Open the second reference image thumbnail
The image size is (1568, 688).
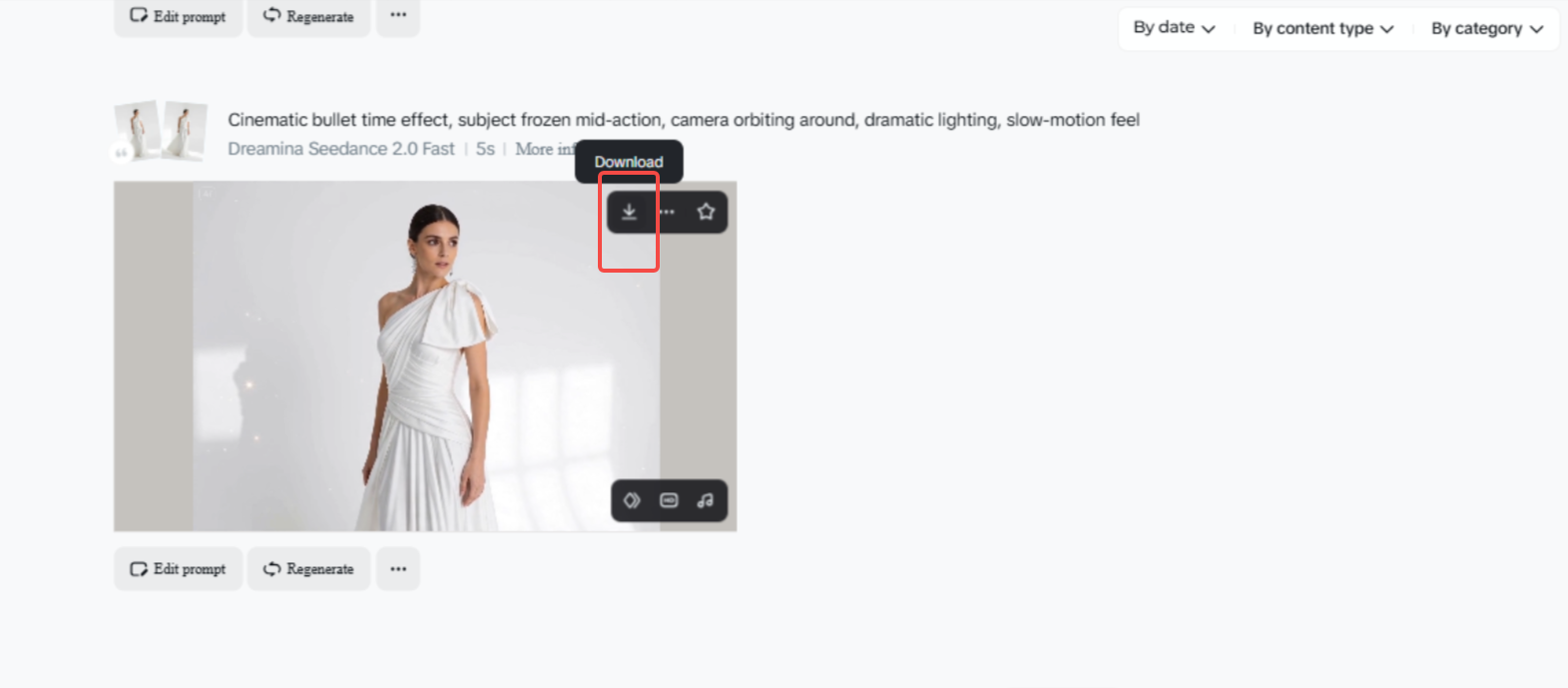point(185,130)
